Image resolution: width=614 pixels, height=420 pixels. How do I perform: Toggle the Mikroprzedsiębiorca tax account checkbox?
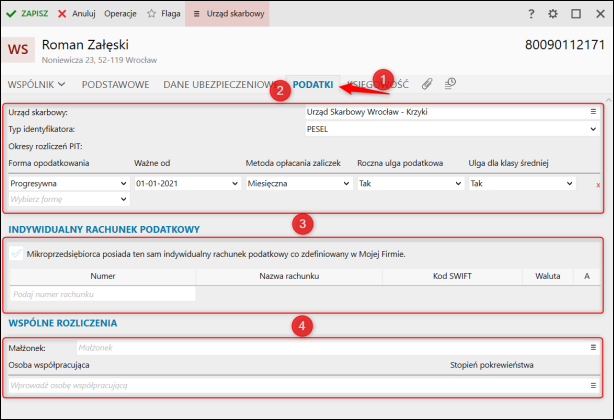pyautogui.click(x=17, y=254)
